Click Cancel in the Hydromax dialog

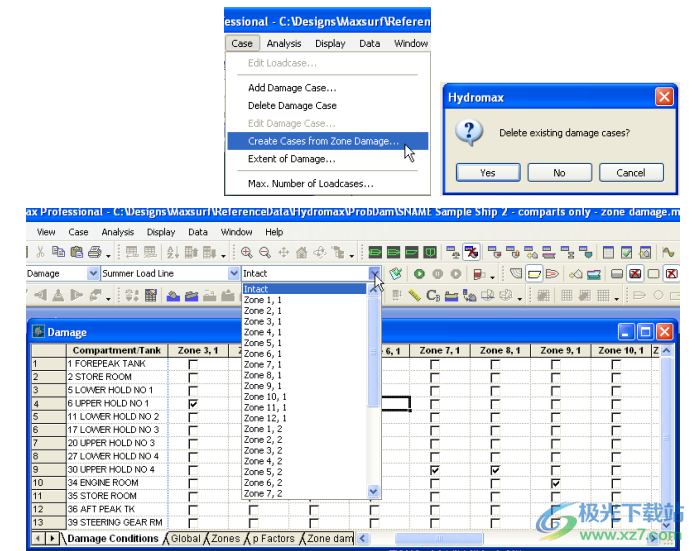tap(631, 172)
